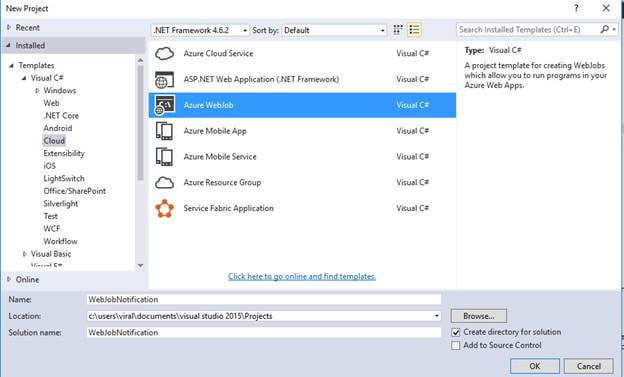Collapse the Visual C# tree node
624x377 pixels.
coord(24,78)
